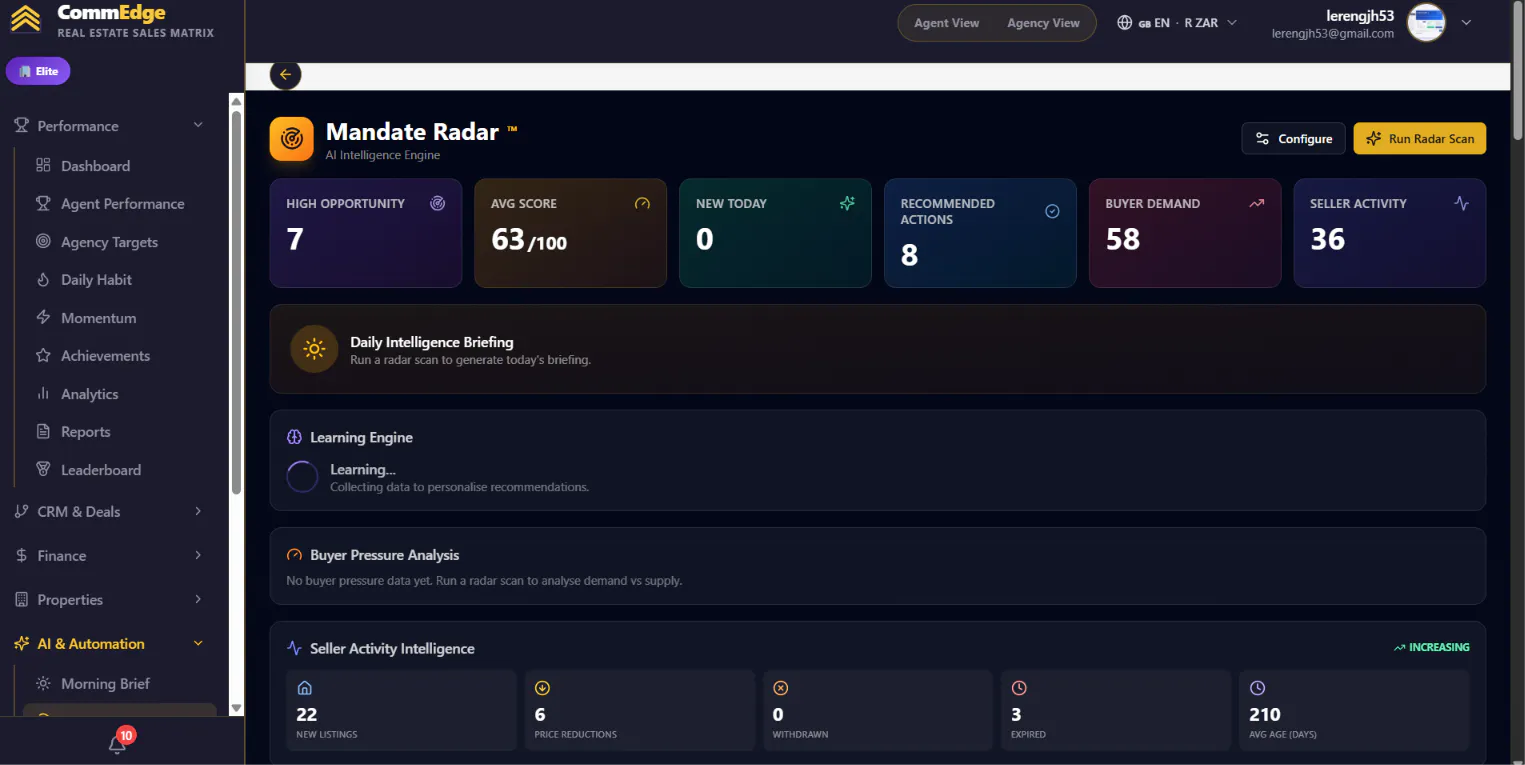Click the Mandate Radar orange logo icon

click(x=292, y=138)
